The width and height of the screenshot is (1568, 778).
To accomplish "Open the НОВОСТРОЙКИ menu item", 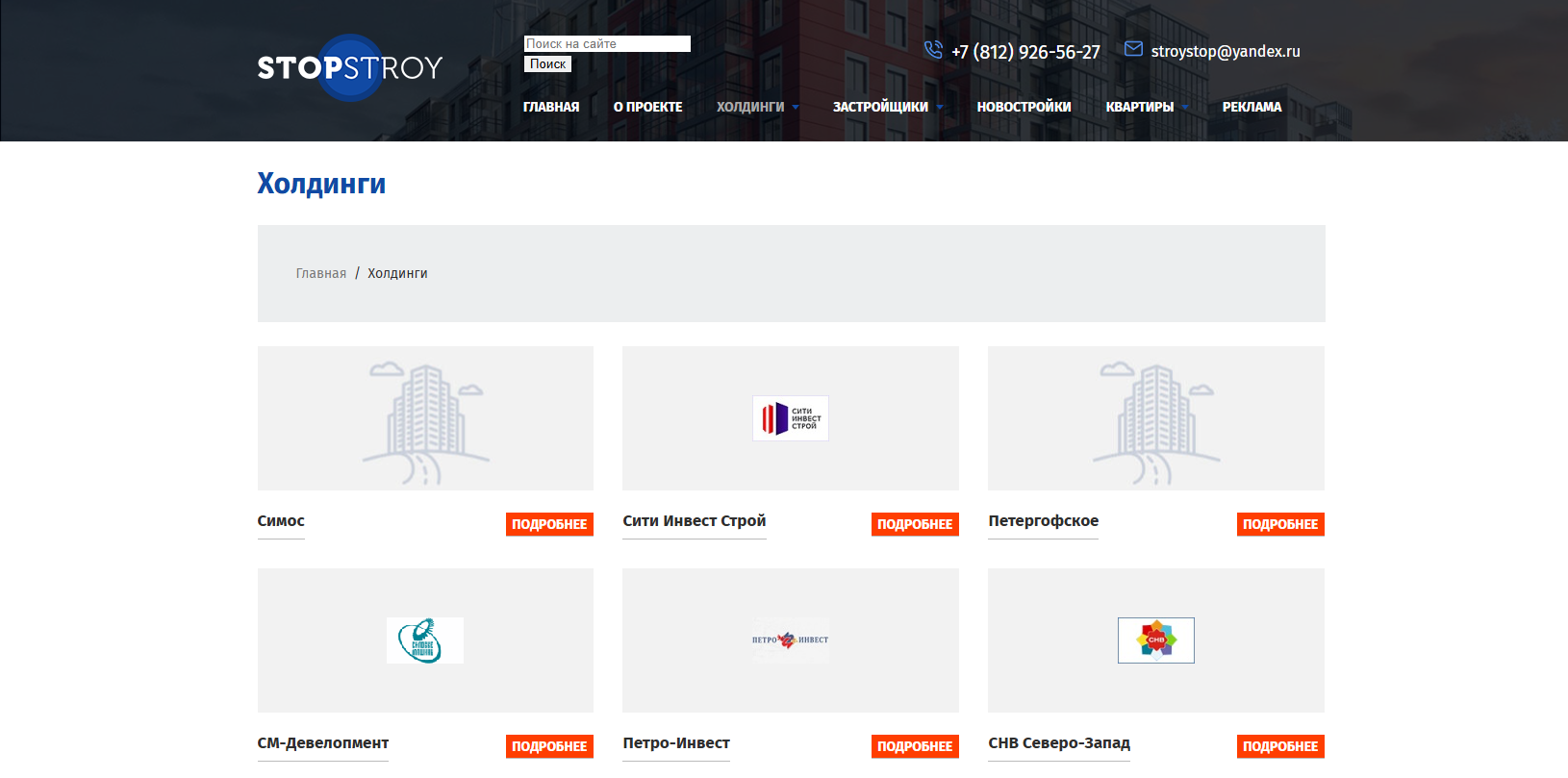I will (1024, 107).
